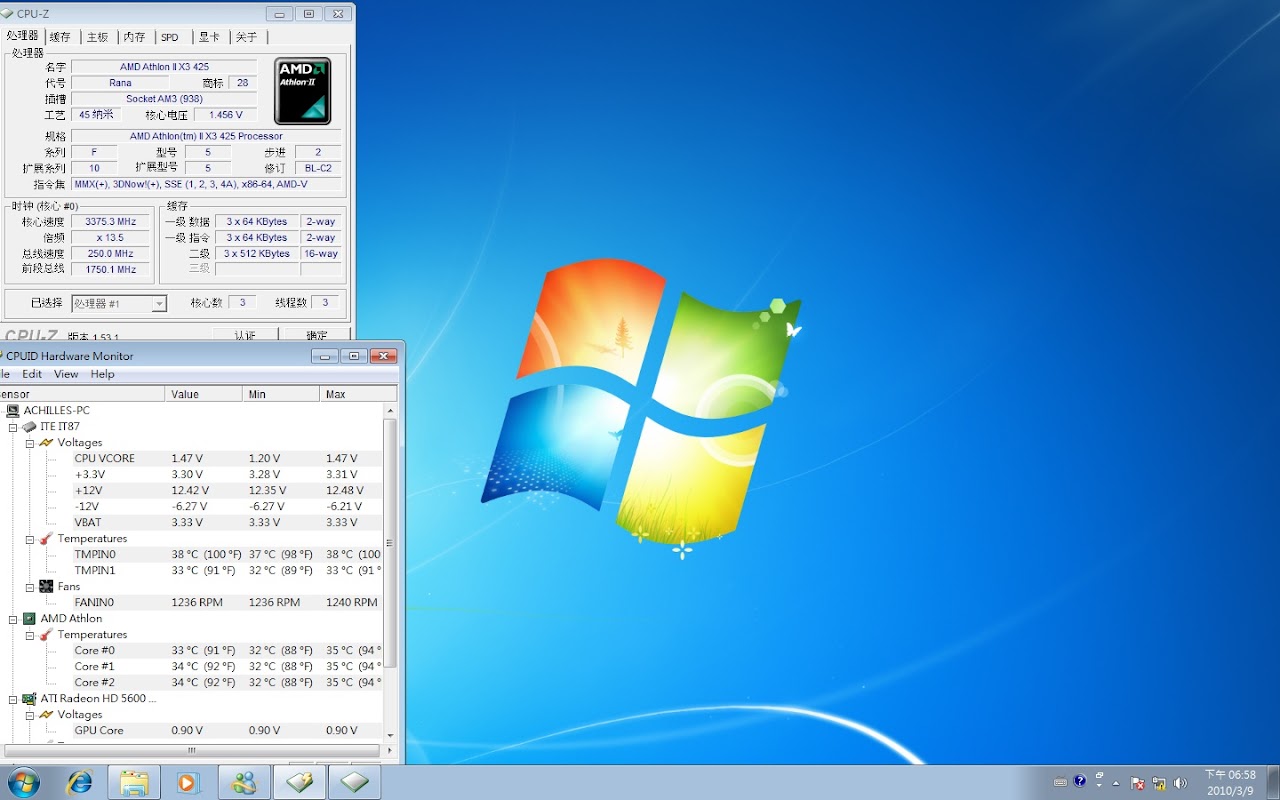1280x800 pixels.
Task: Collapse the Temperatures node under ITE IT87
Action: click(30, 538)
